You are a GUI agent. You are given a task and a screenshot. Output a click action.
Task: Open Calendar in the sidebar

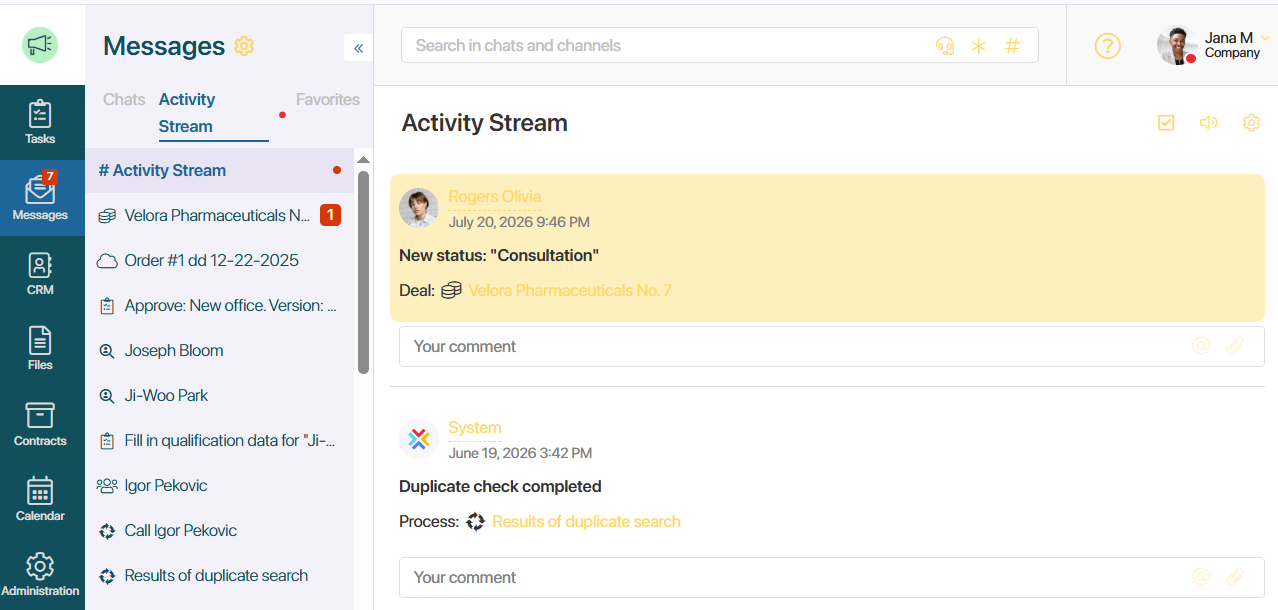41,500
